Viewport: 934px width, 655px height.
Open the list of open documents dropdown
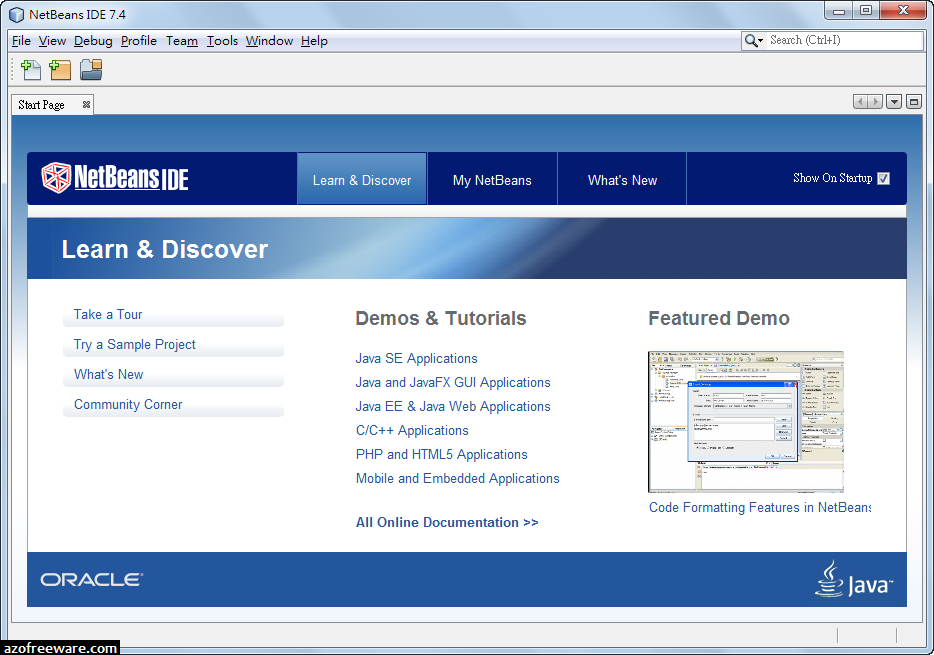[x=896, y=101]
